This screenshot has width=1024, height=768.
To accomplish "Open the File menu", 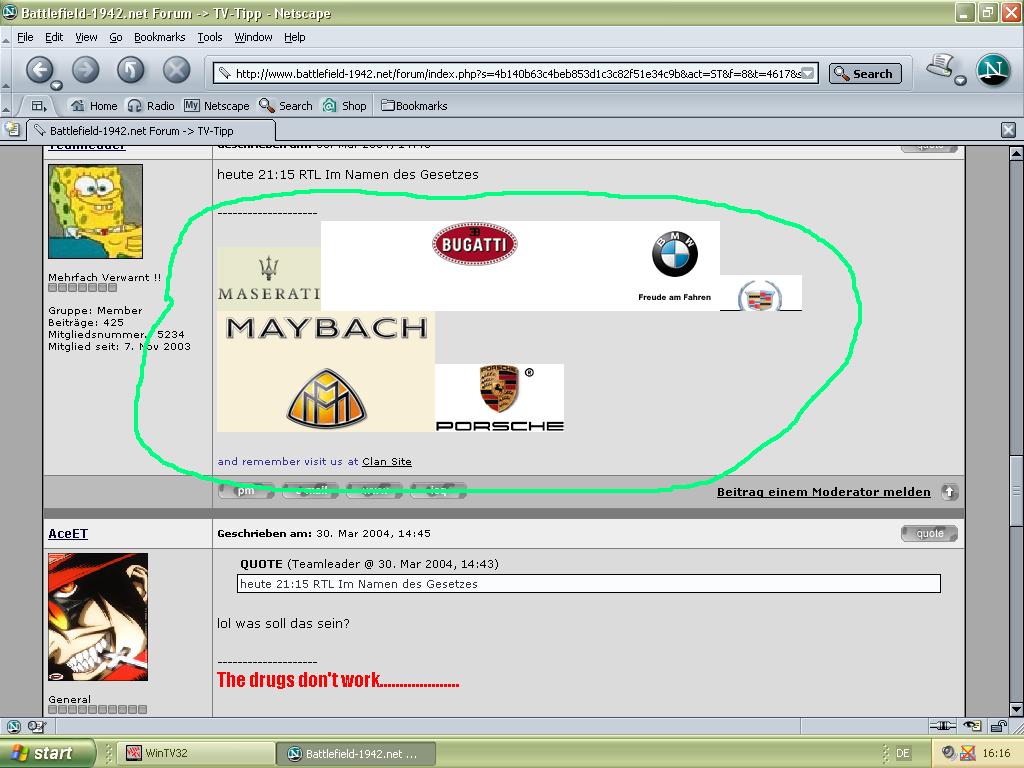I will pyautogui.click(x=25, y=37).
